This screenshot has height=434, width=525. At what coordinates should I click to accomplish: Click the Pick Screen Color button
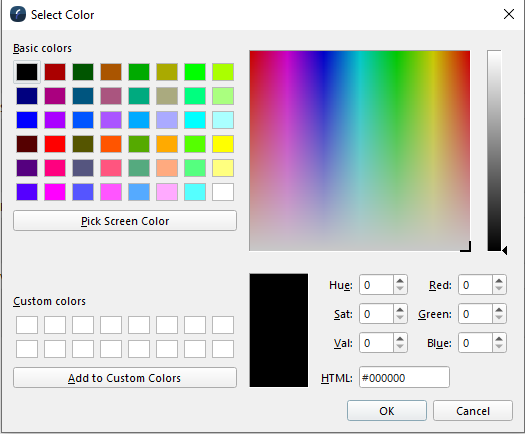(125, 221)
